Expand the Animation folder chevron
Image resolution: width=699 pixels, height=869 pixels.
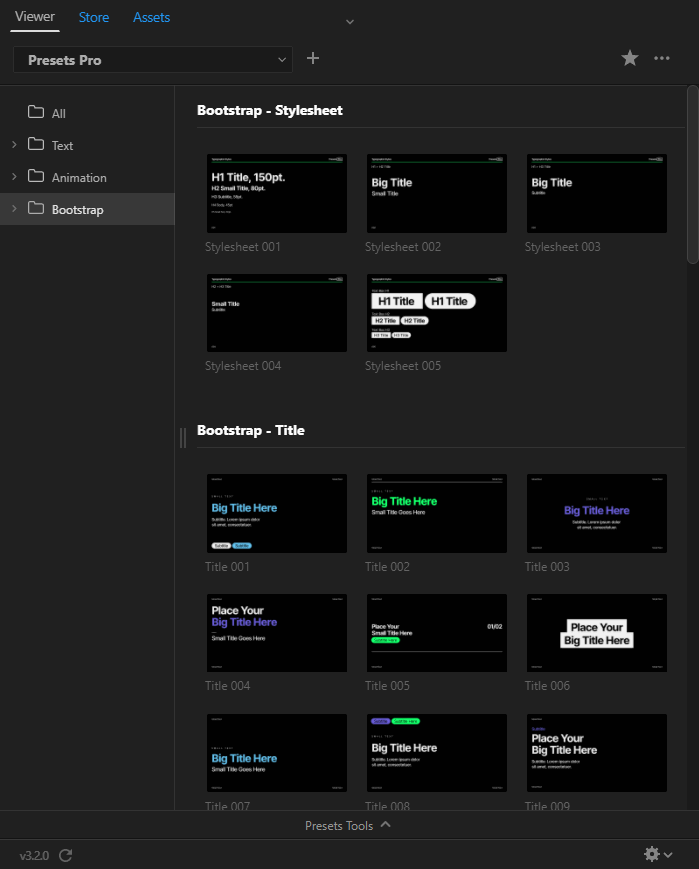pos(14,177)
